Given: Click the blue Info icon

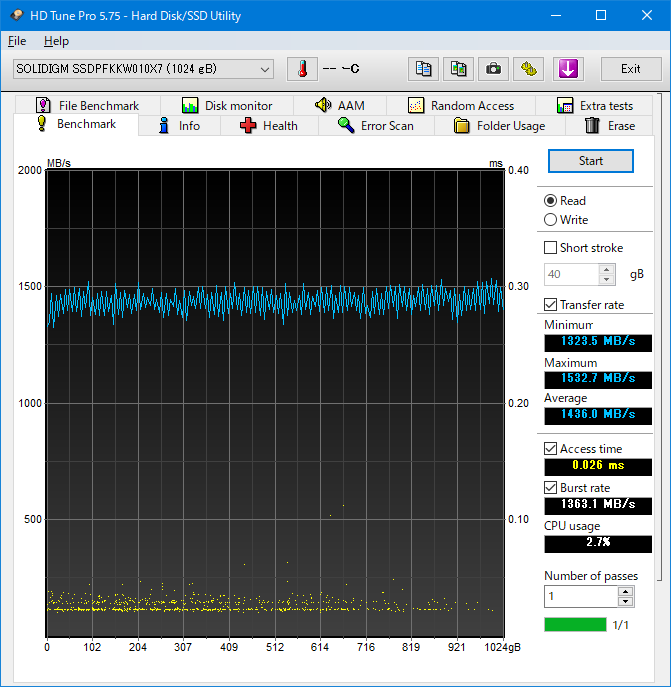Looking at the screenshot, I should [164, 125].
